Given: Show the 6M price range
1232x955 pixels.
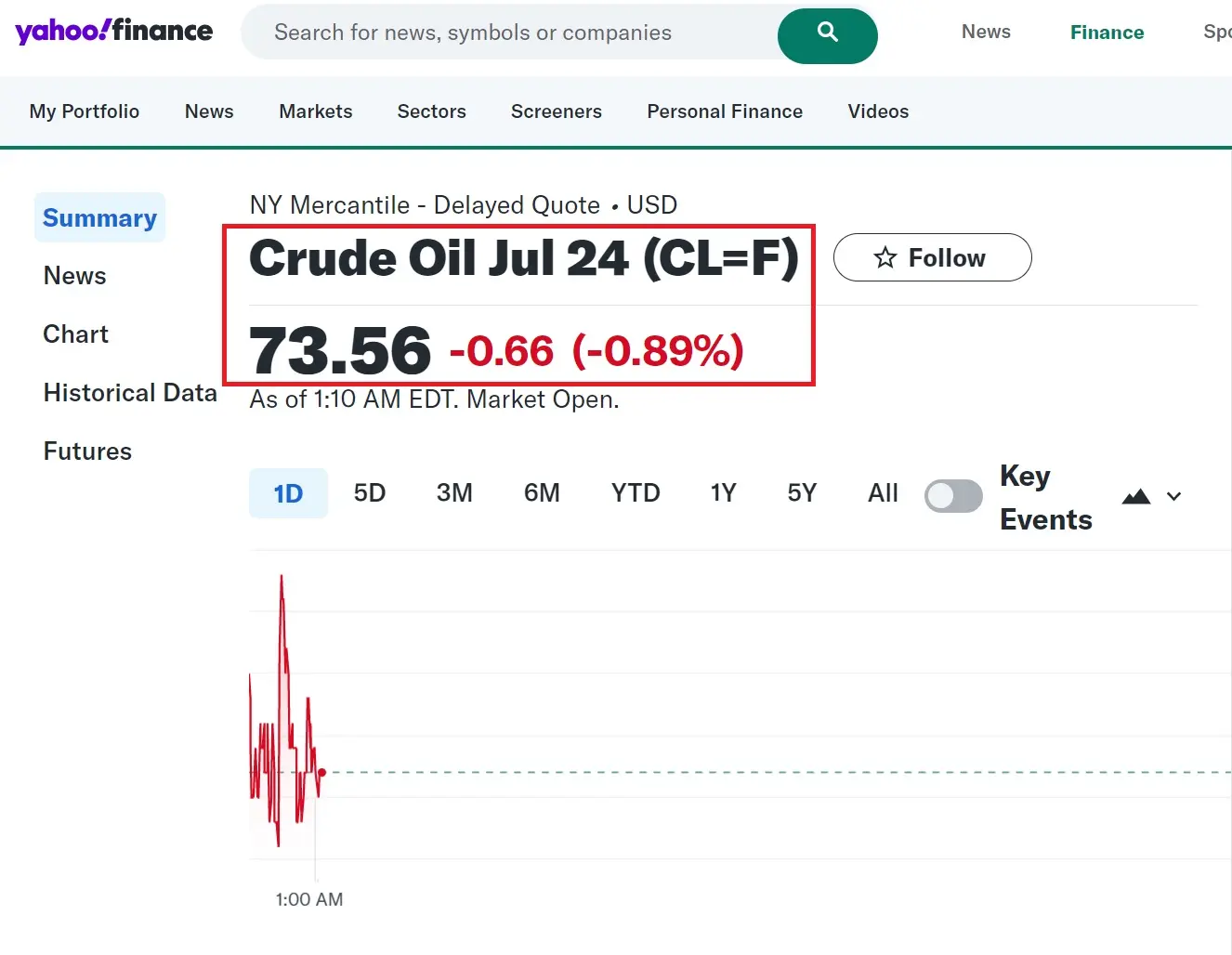Looking at the screenshot, I should click(x=542, y=492).
